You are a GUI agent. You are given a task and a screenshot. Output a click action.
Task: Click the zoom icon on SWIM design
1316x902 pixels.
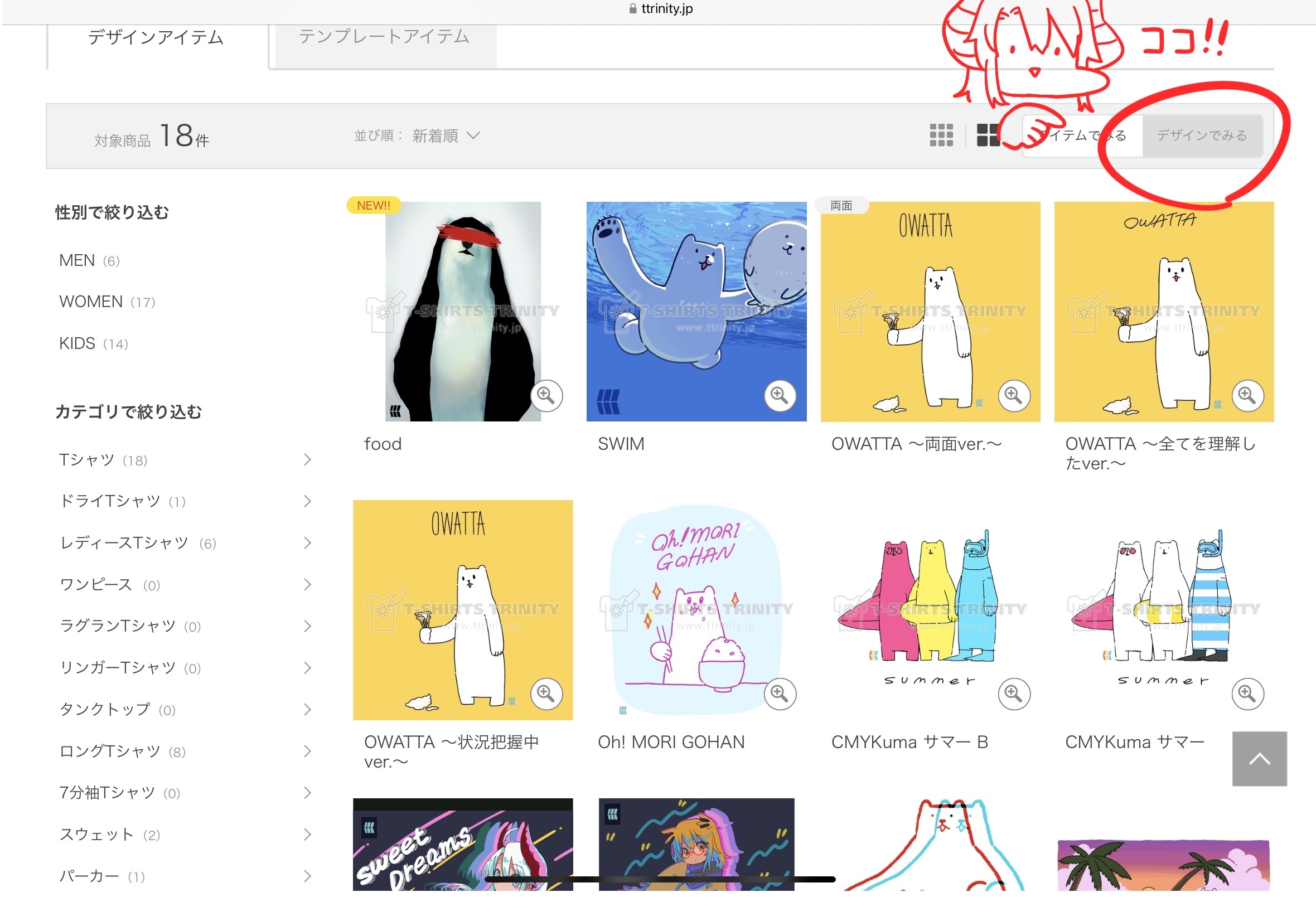780,395
